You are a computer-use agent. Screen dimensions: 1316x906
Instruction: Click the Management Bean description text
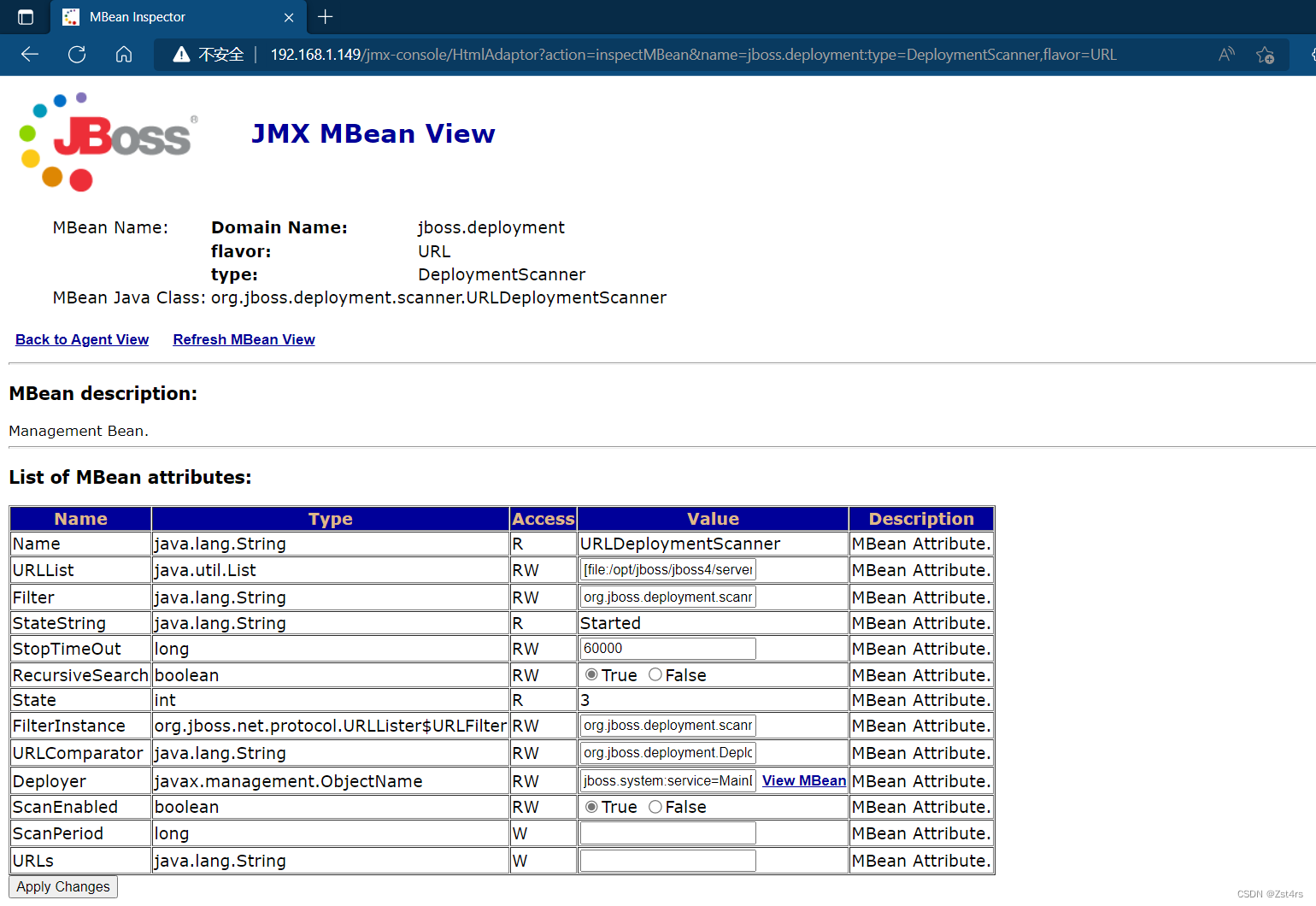coord(79,431)
